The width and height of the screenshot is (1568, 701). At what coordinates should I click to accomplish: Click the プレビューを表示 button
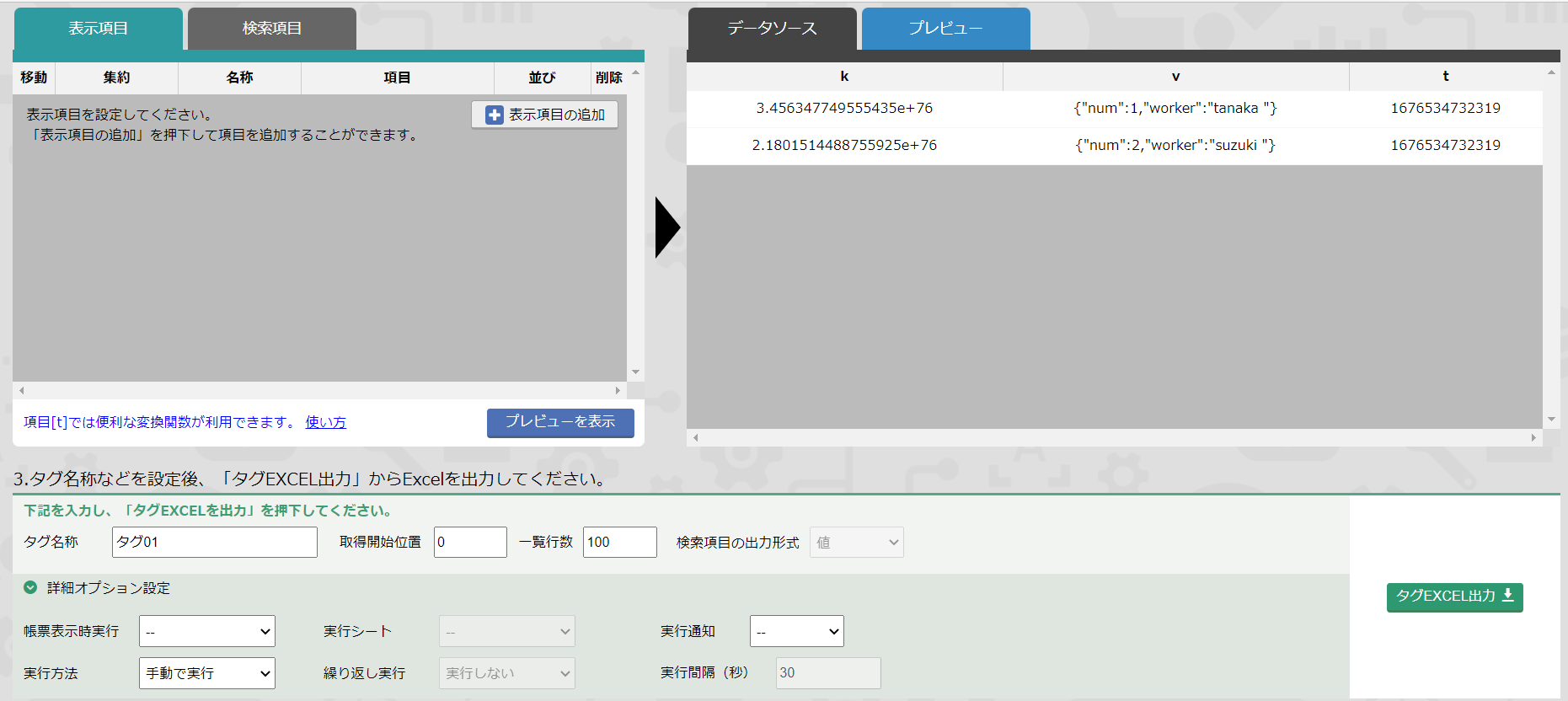click(560, 422)
